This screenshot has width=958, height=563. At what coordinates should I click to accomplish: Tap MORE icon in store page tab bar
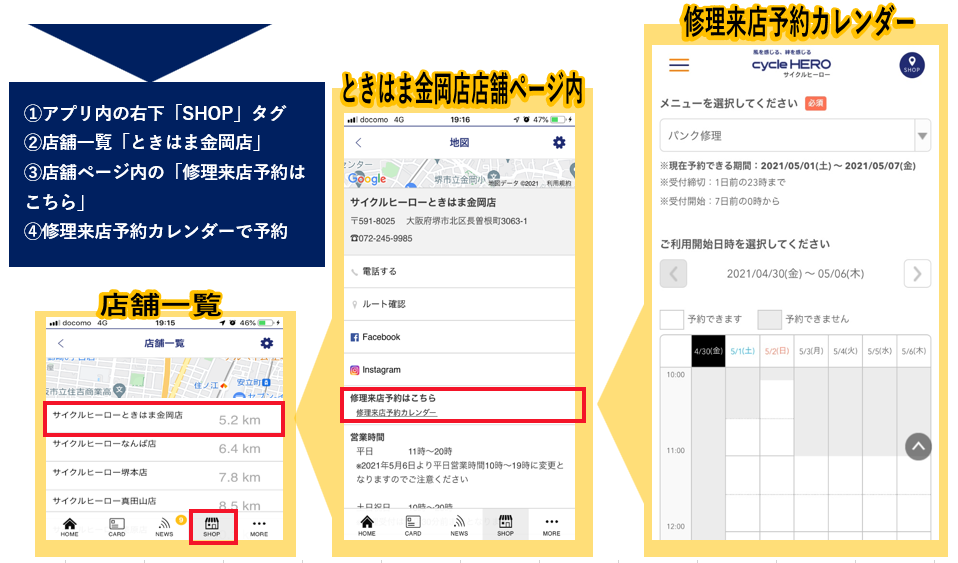coord(552,525)
